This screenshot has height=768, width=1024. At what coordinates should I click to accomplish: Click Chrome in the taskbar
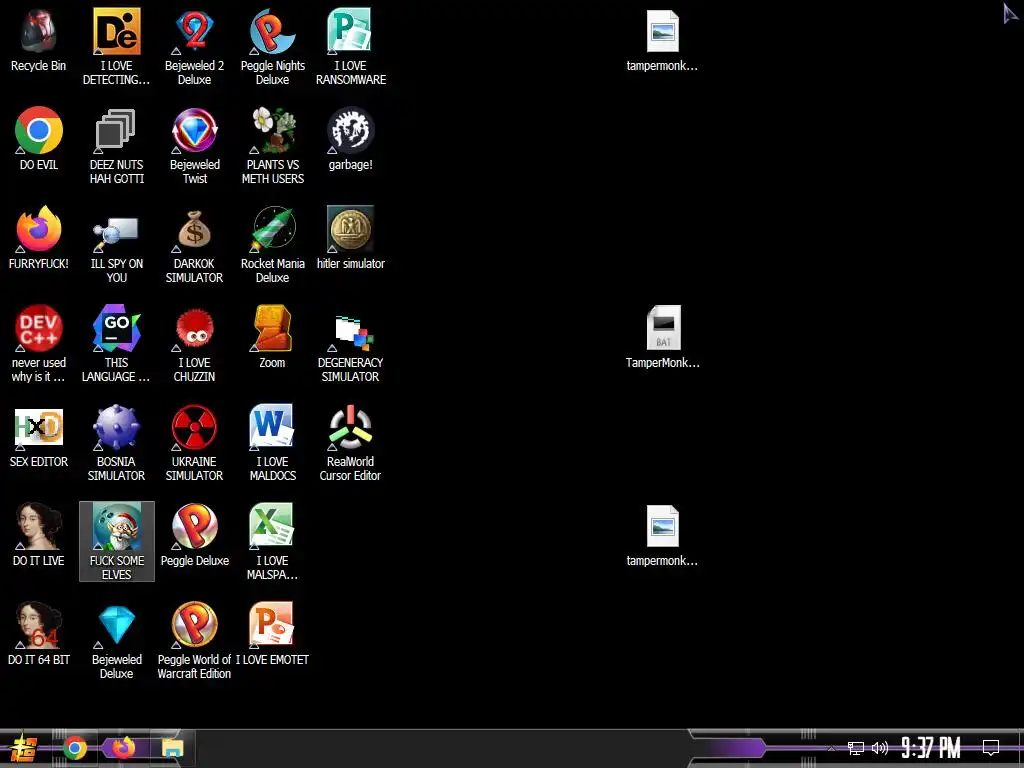pyautogui.click(x=74, y=748)
